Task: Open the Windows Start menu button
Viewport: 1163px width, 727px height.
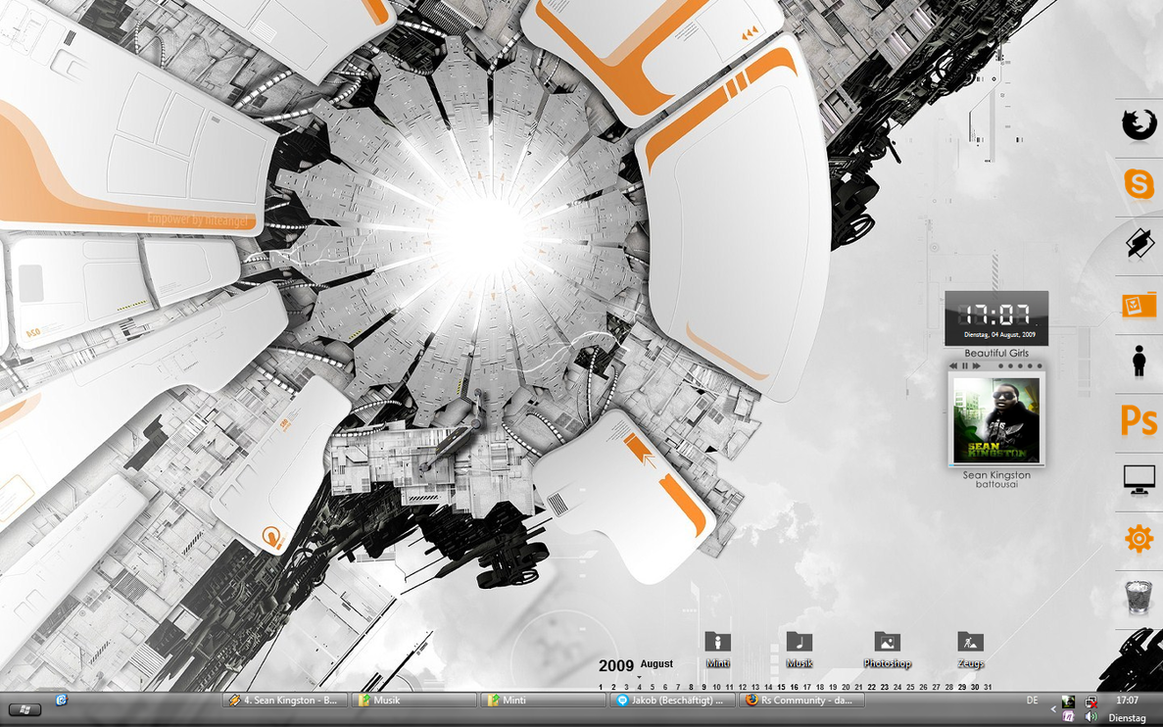Action: pyautogui.click(x=24, y=709)
